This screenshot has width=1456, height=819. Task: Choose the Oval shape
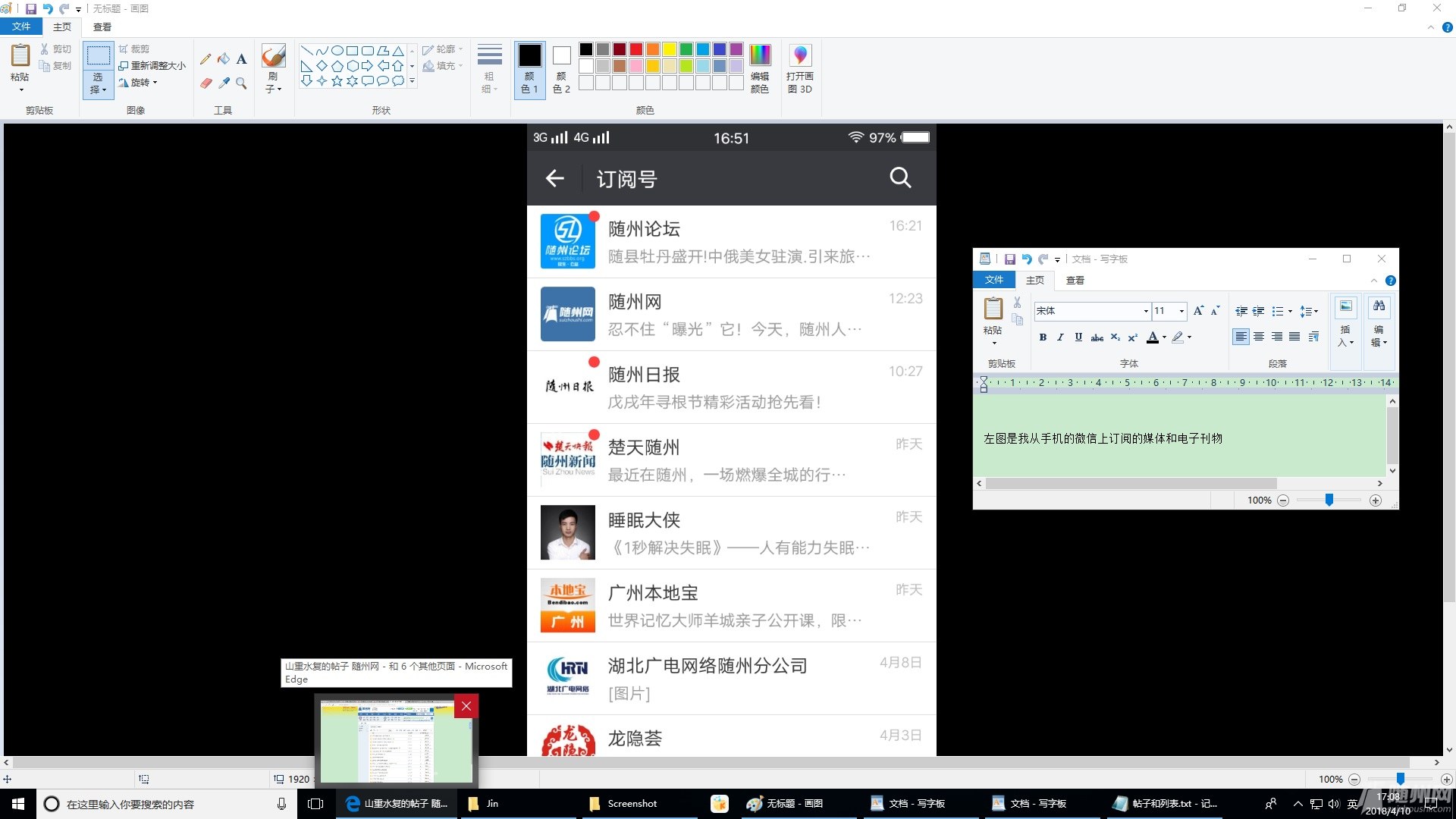337,51
